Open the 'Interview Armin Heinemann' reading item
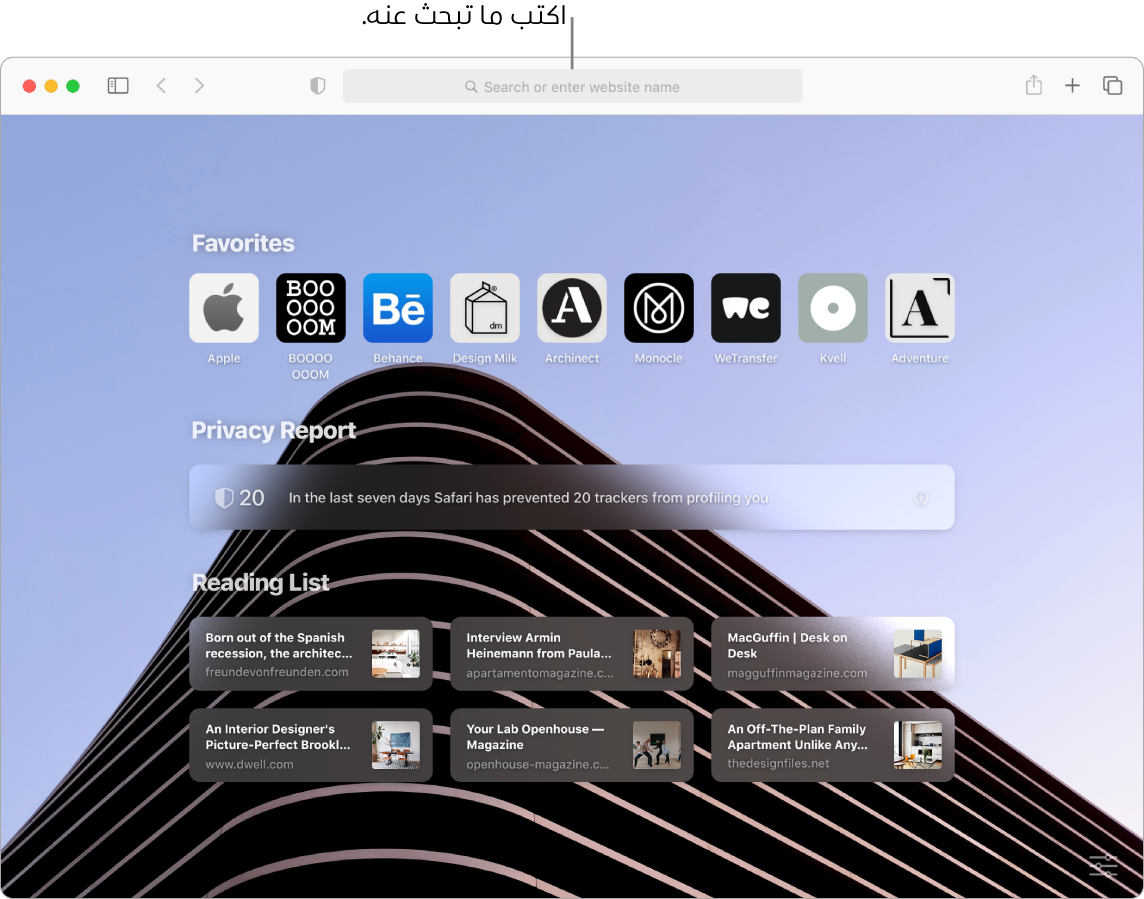1144x899 pixels. point(572,654)
